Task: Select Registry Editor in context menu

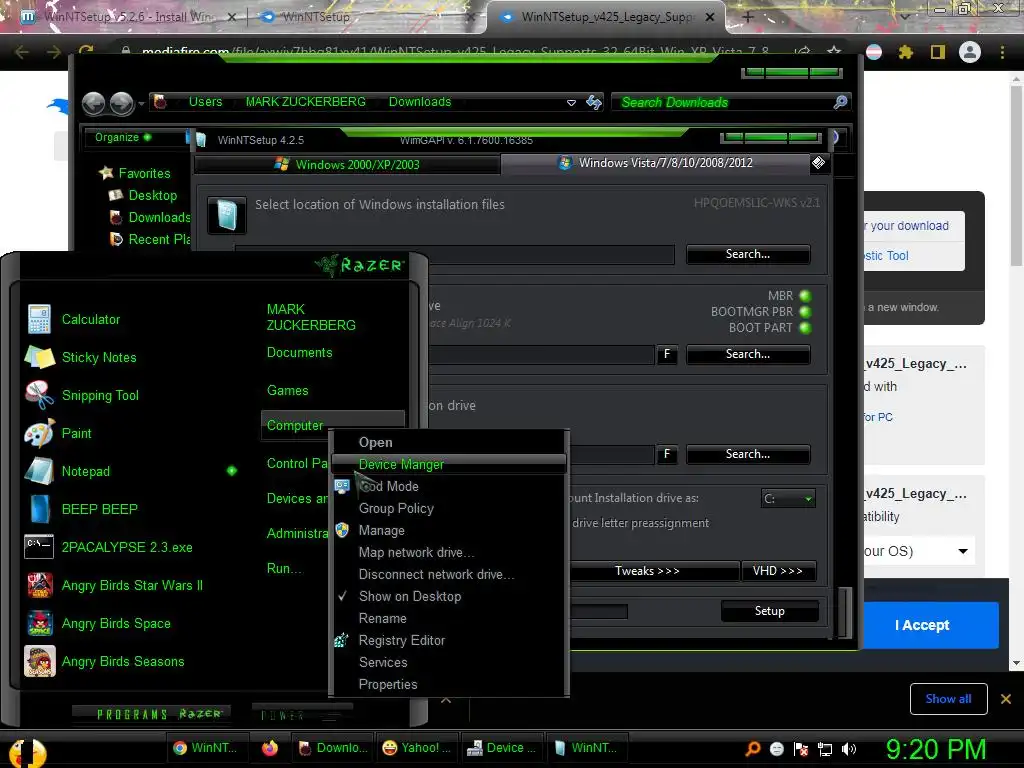Action: (402, 640)
